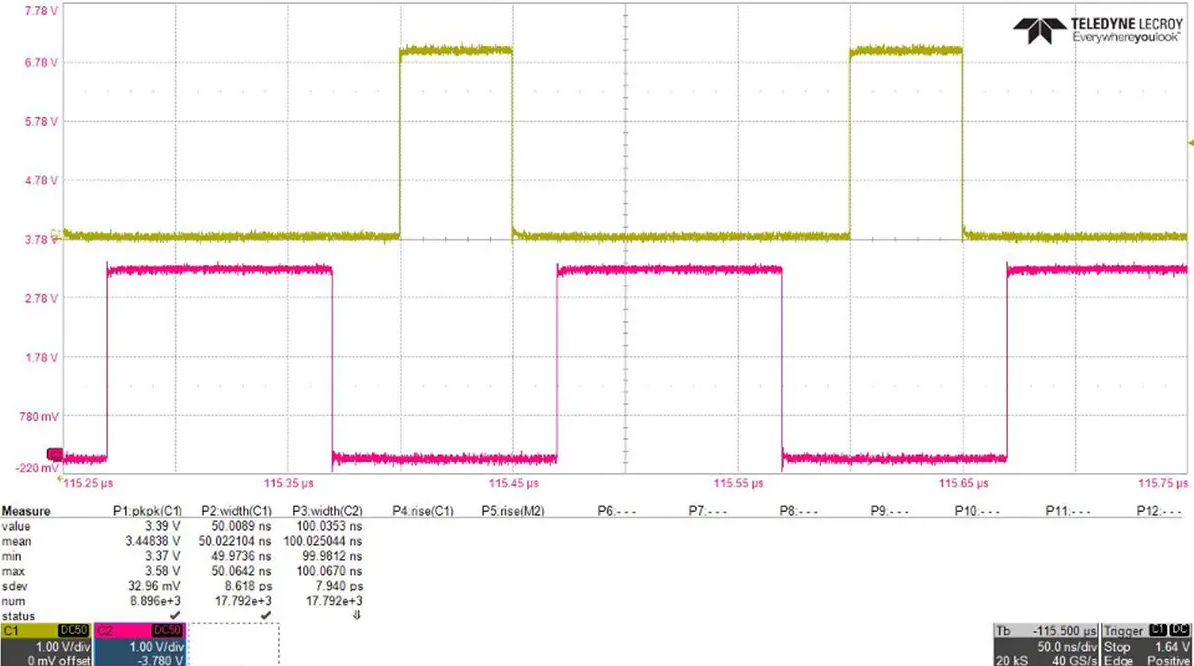
Task: Click the C1 source badge in Trigger box
Action: pyautogui.click(x=1159, y=631)
